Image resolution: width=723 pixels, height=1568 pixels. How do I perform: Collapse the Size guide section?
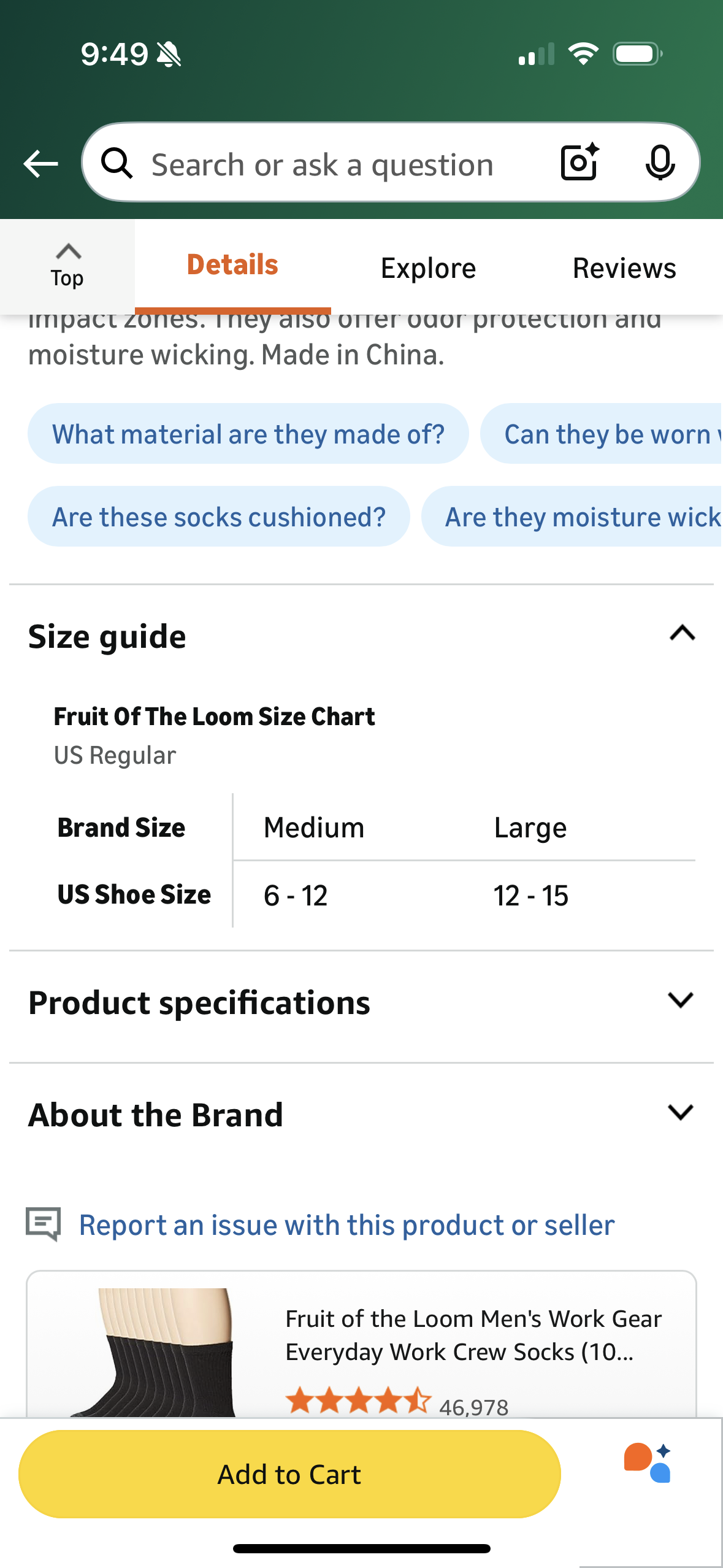pyautogui.click(x=682, y=634)
